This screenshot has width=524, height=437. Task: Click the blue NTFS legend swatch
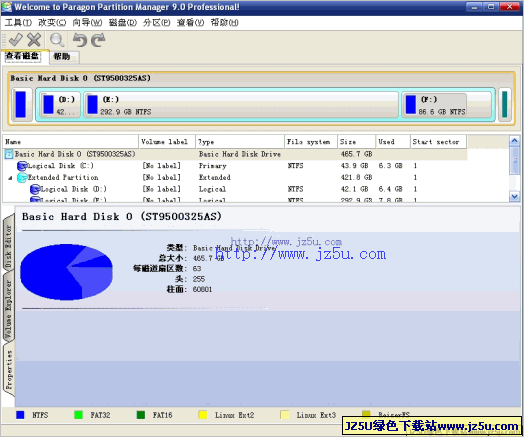(20, 415)
